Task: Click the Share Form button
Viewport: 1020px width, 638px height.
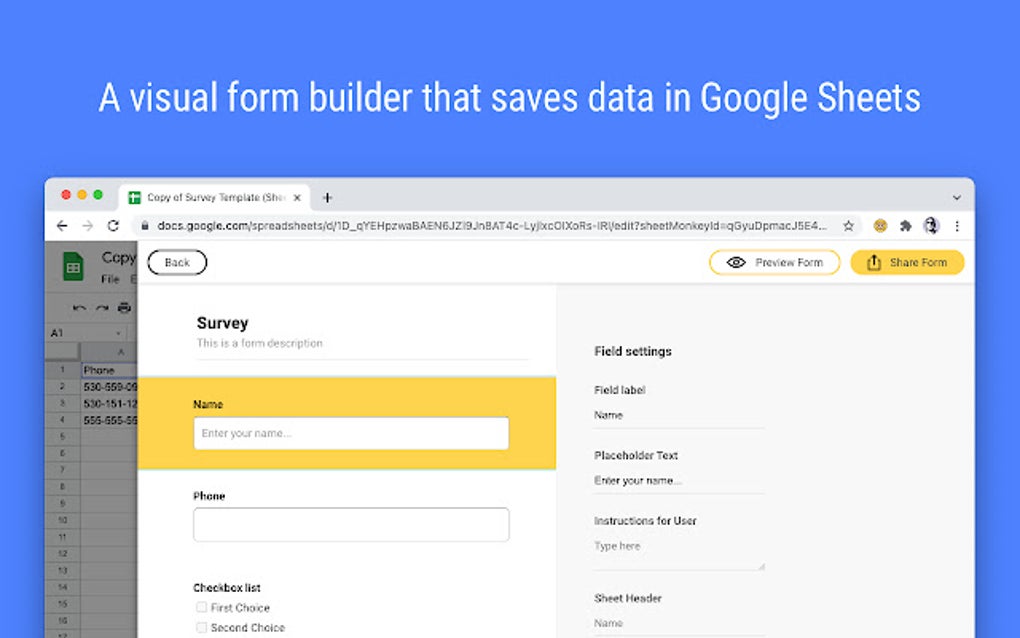Action: click(x=907, y=262)
